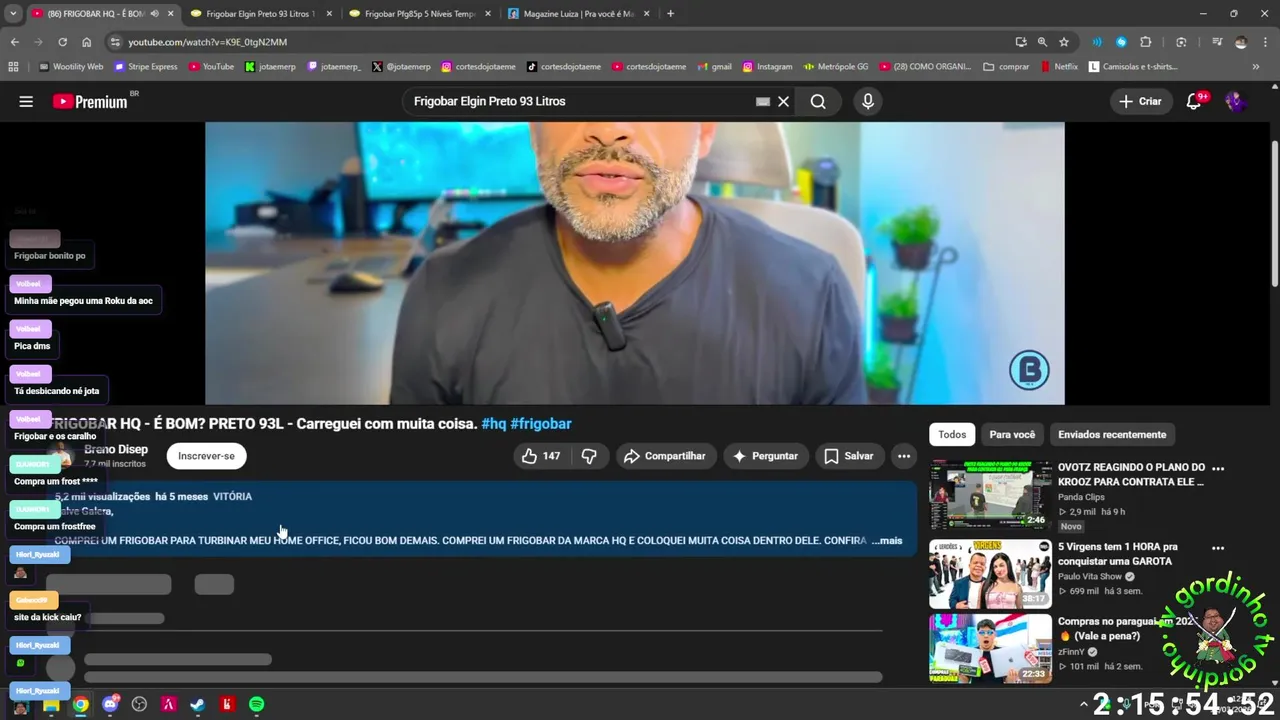Open the tab search dropdown arrow
The height and width of the screenshot is (720, 1280).
pyautogui.click(x=13, y=14)
